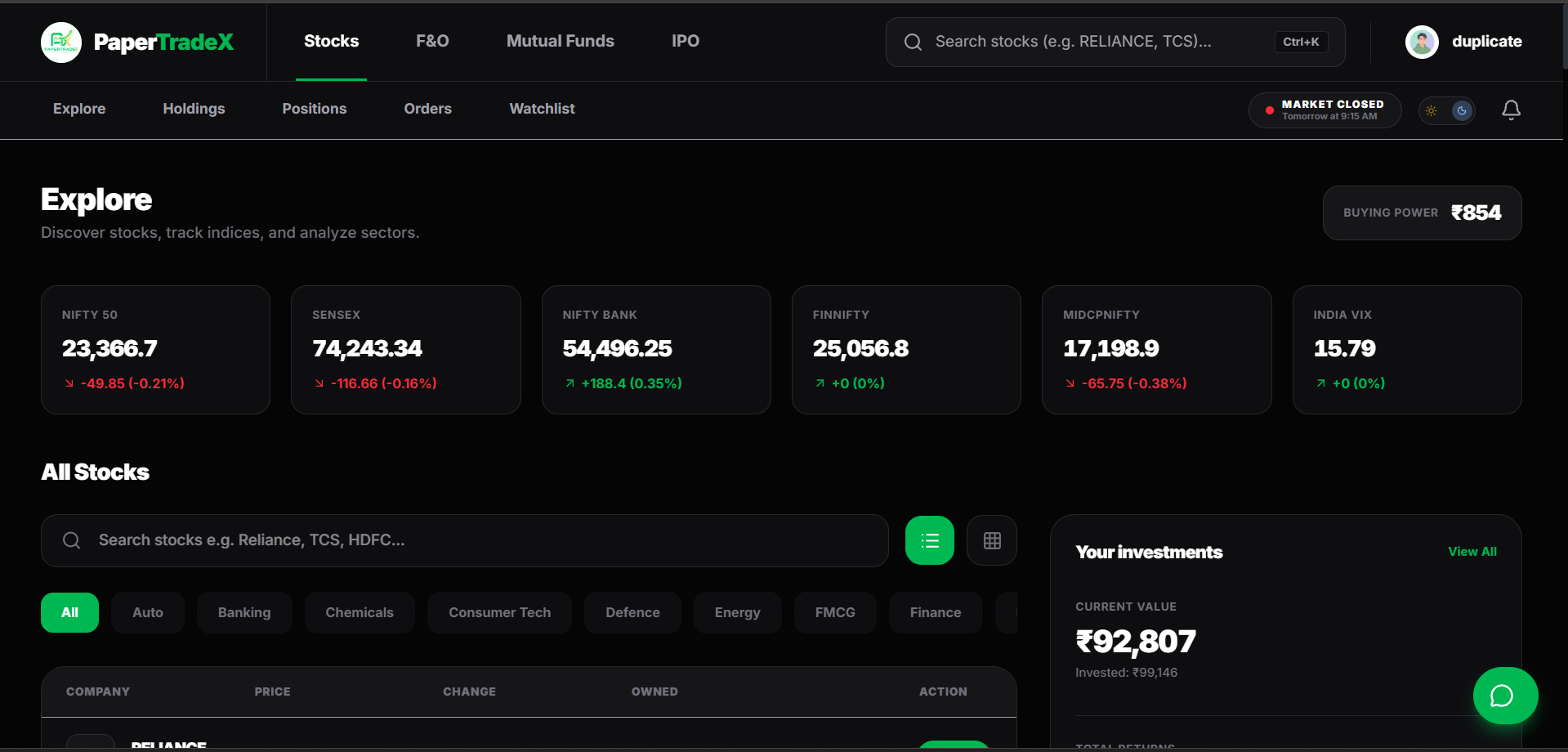Open the IPO tab
1568x752 pixels.
[686, 41]
